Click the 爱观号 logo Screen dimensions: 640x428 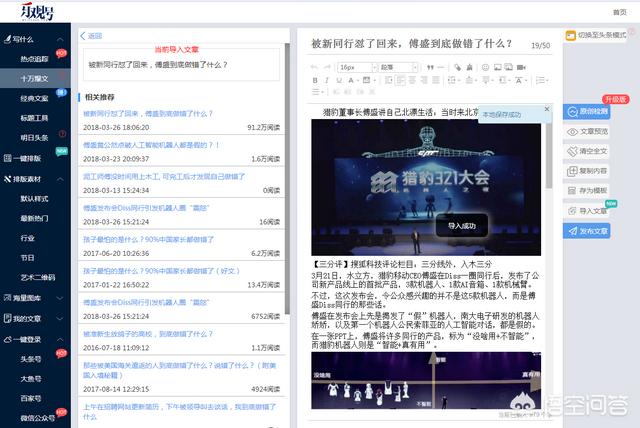click(37, 11)
